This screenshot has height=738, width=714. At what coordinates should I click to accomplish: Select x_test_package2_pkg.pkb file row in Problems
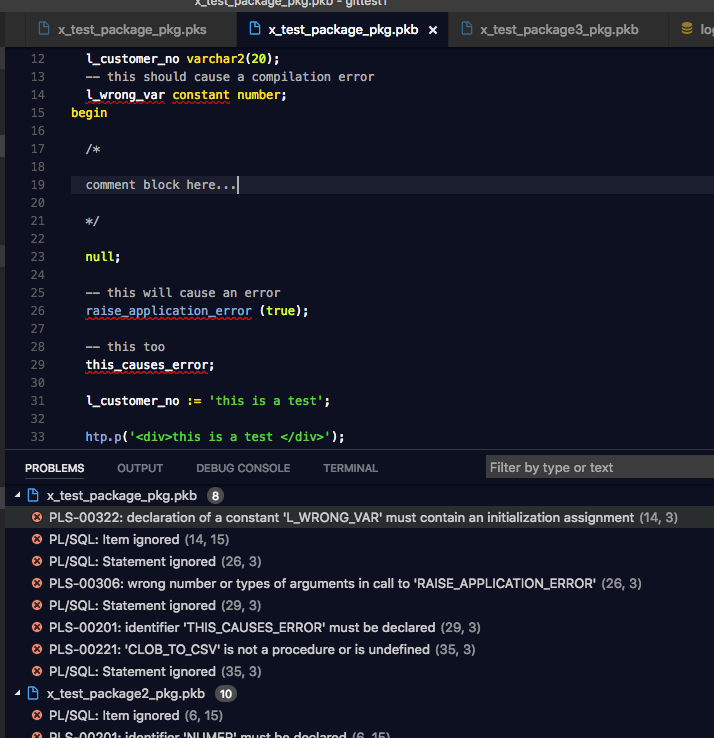coord(360,694)
